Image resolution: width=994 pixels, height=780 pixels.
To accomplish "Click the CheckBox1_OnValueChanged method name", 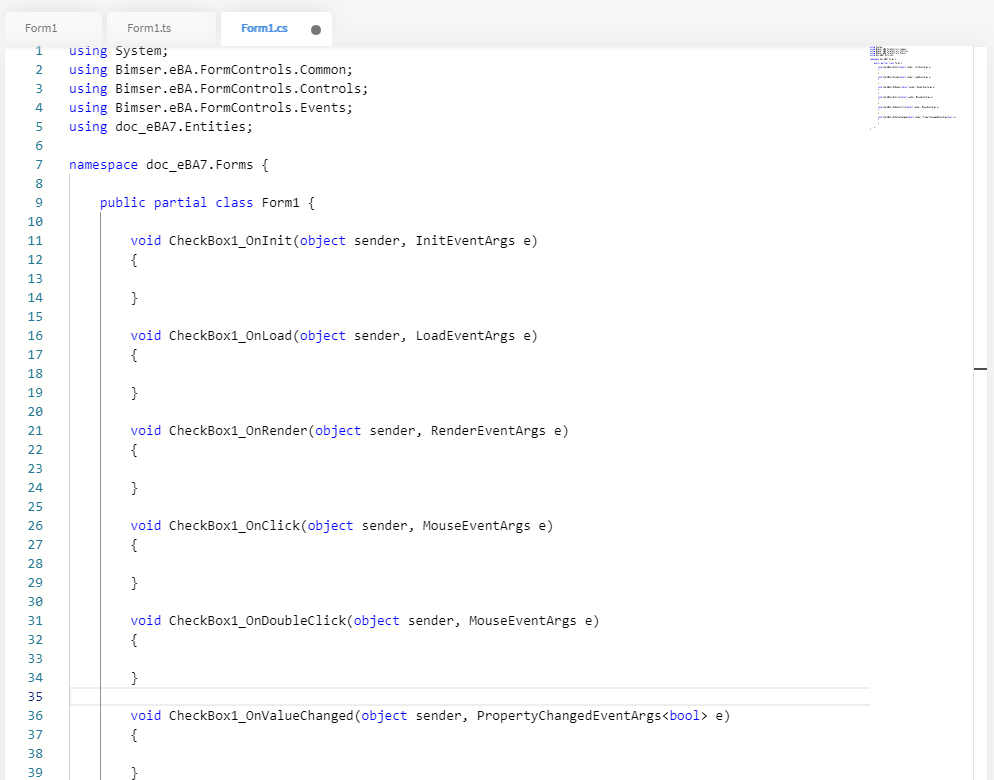I will (261, 716).
